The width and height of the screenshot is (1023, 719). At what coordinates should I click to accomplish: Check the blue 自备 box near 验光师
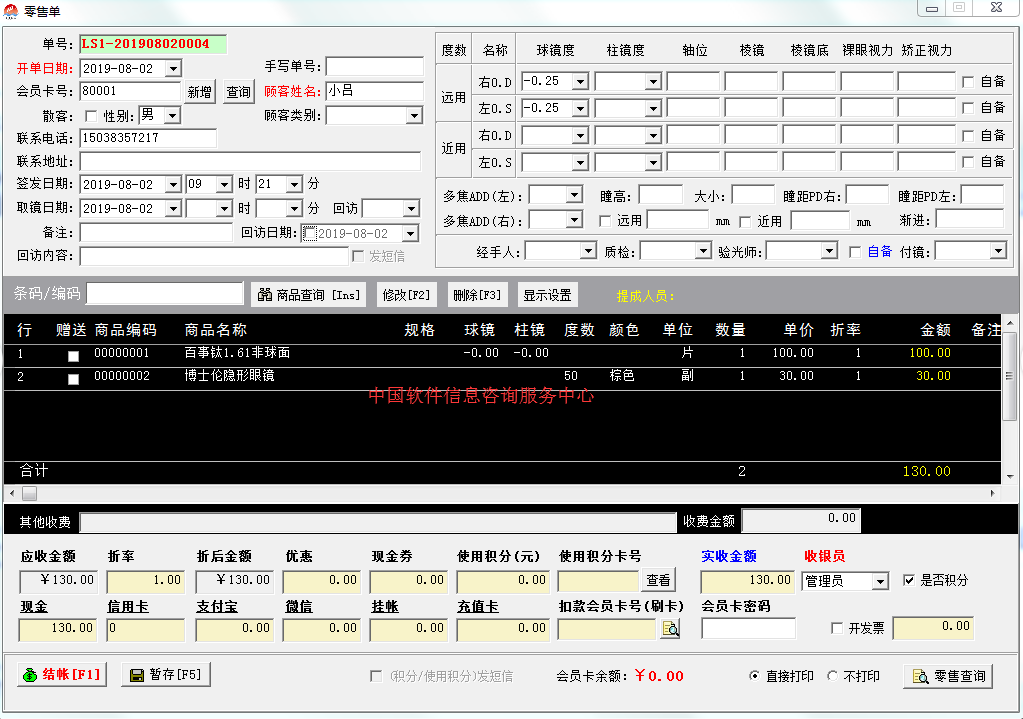(855, 252)
